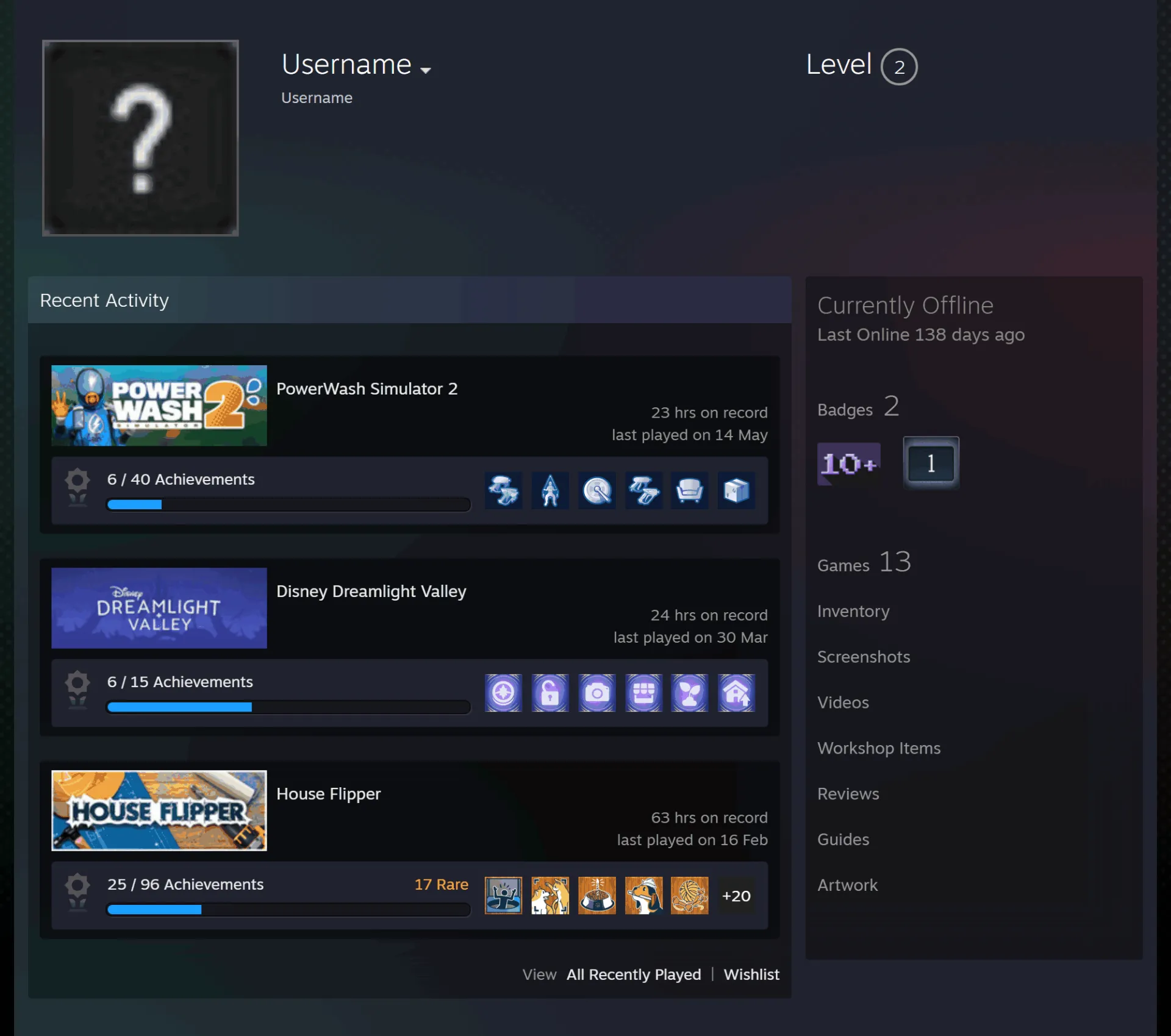Open the 10+ years of service badge
This screenshot has height=1036, width=1171.
(848, 463)
